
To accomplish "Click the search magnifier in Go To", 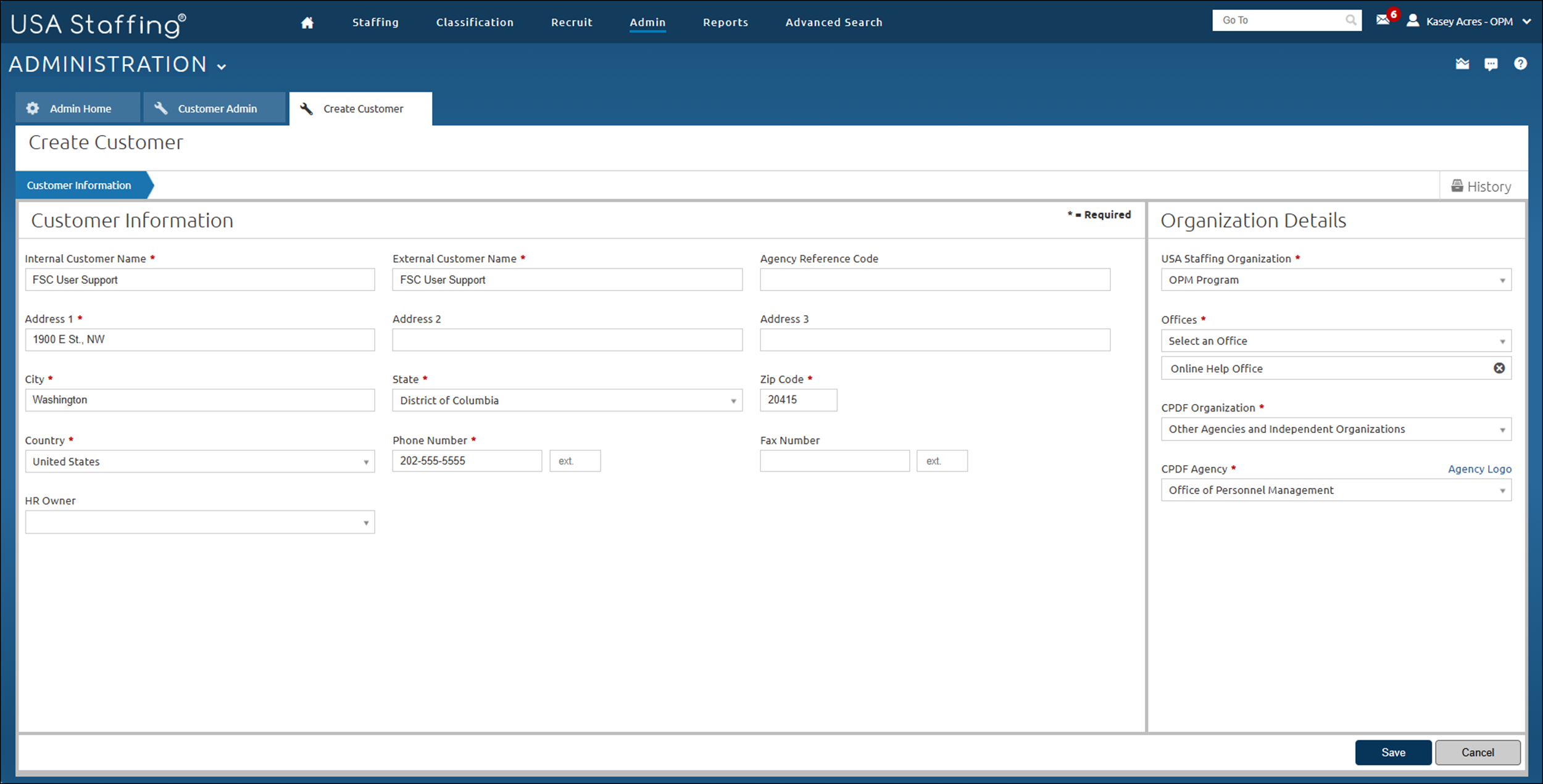I will pos(1350,20).
